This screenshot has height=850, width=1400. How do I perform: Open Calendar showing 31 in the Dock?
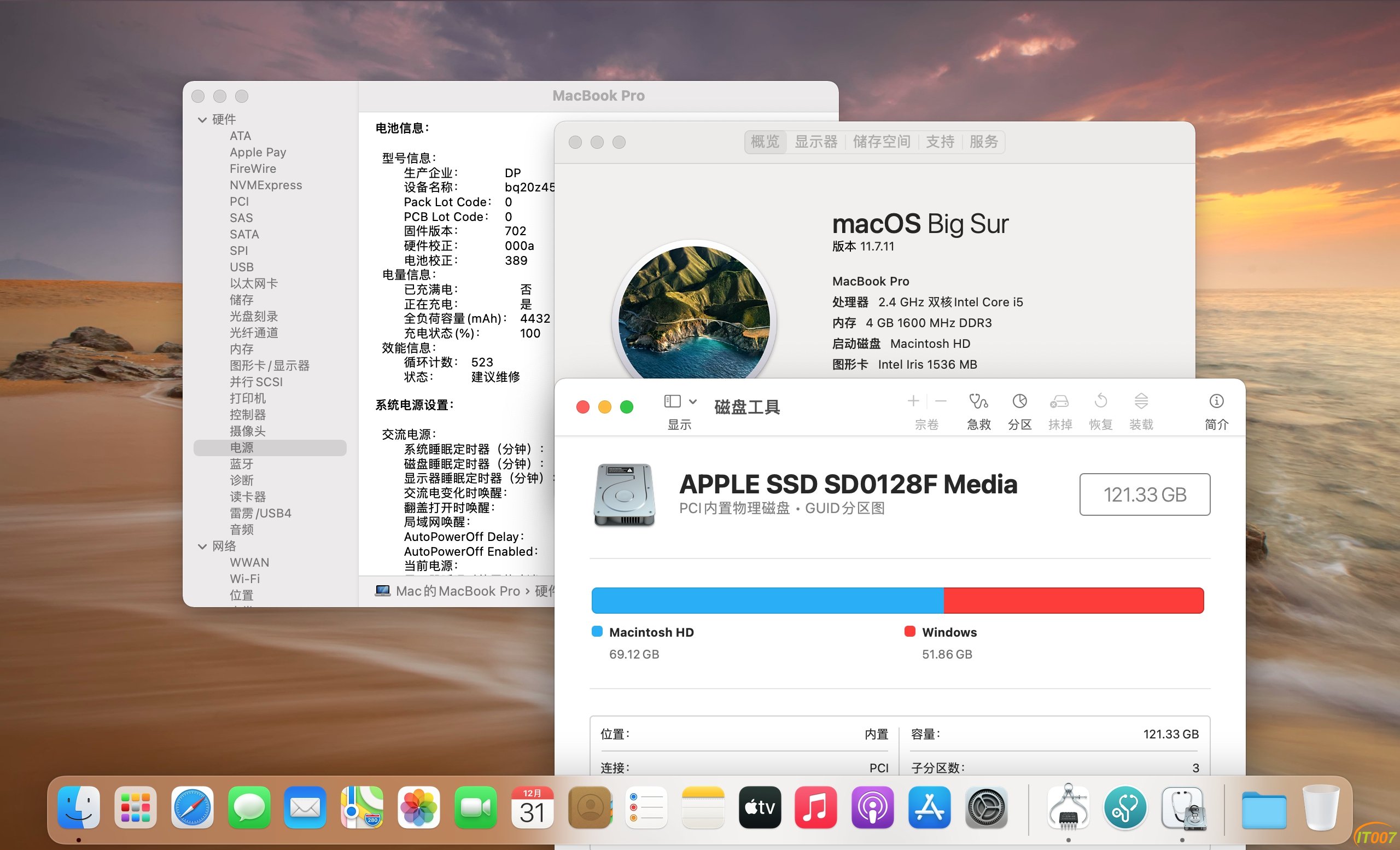coord(533,807)
